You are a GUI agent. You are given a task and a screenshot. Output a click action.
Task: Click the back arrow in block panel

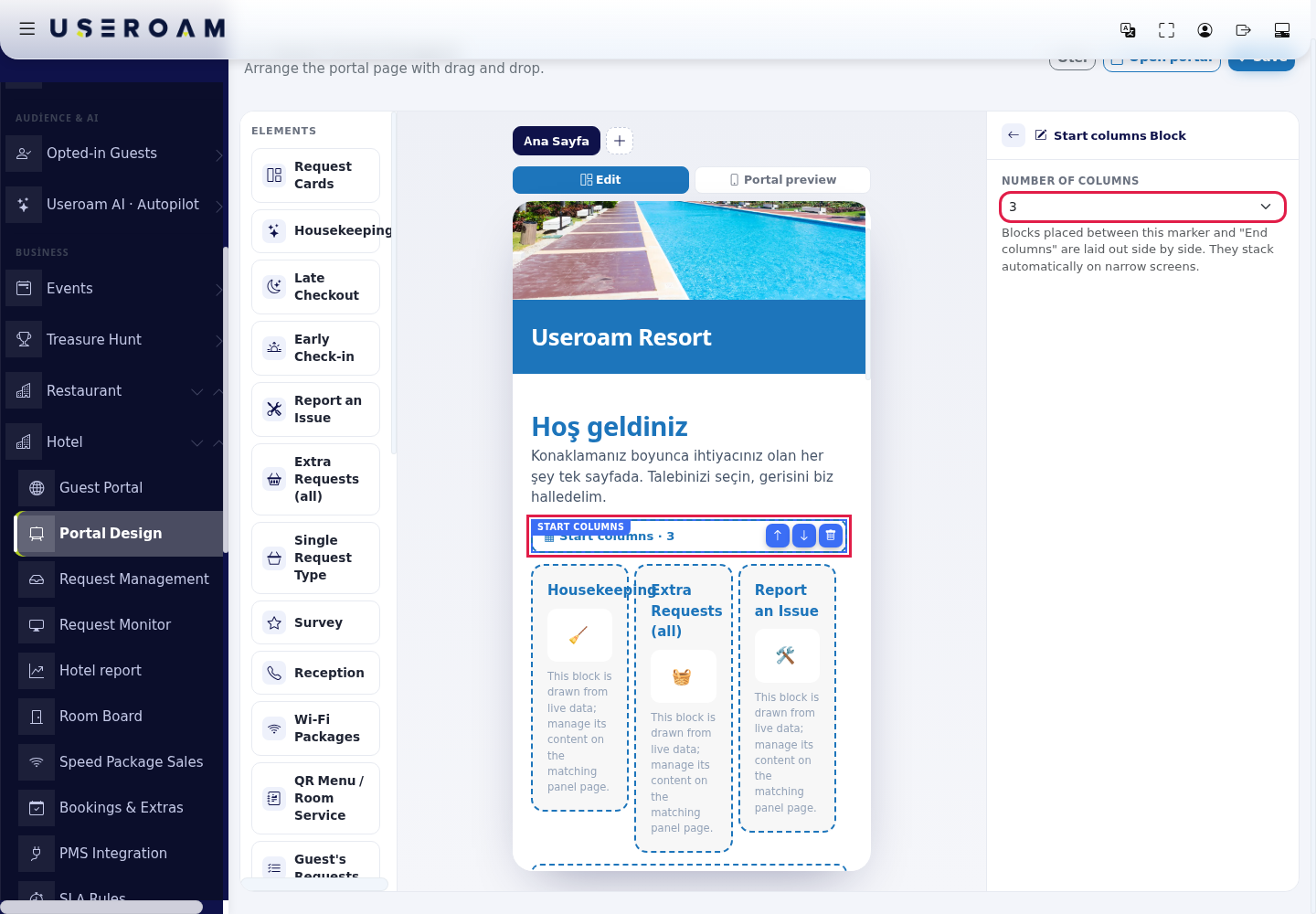(1014, 135)
